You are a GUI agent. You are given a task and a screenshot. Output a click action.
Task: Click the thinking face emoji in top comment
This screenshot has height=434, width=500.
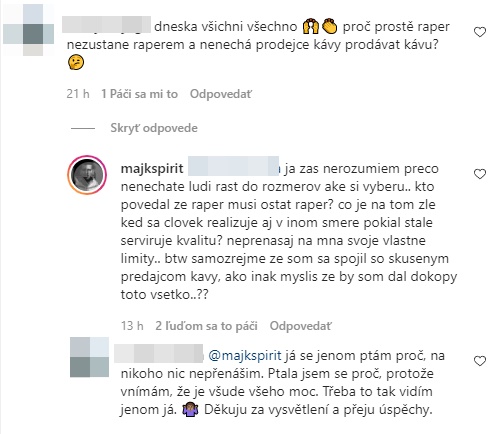(x=76, y=63)
